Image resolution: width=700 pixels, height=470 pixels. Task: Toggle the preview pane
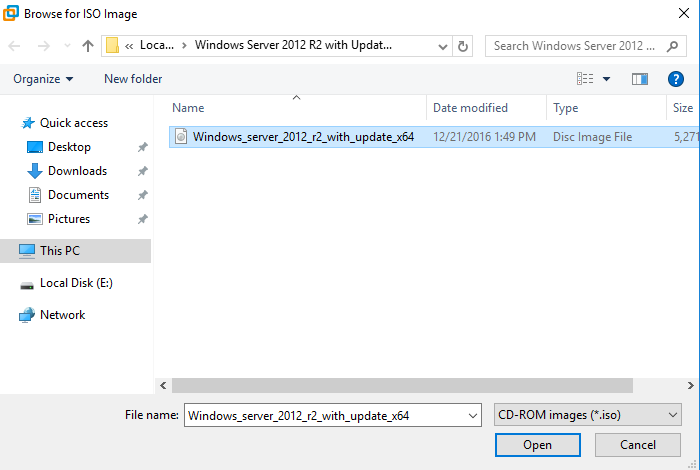[640, 79]
